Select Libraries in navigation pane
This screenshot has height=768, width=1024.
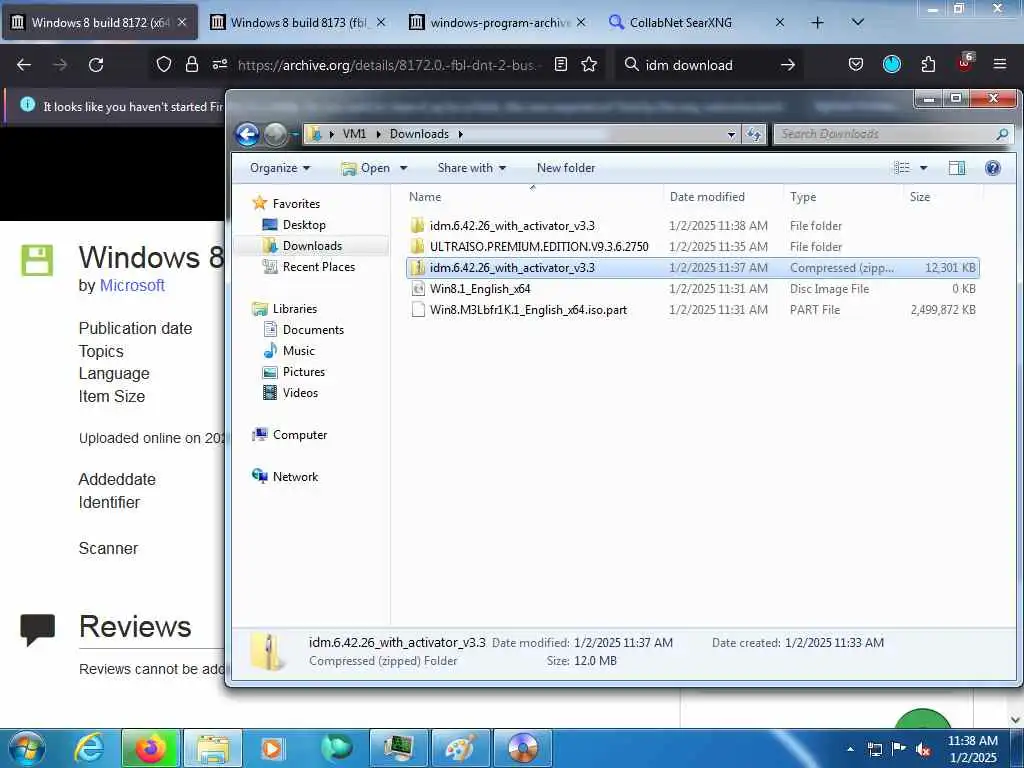(295, 309)
